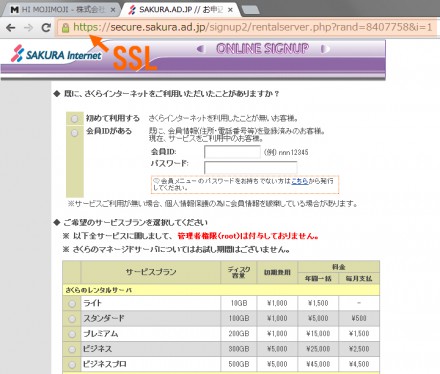Select the ビジネス plan radio button
Viewport: 440px width, 374px height.
(72, 349)
